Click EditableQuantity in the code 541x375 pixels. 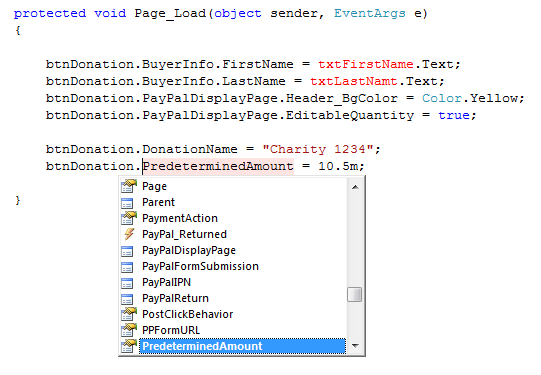(350, 116)
